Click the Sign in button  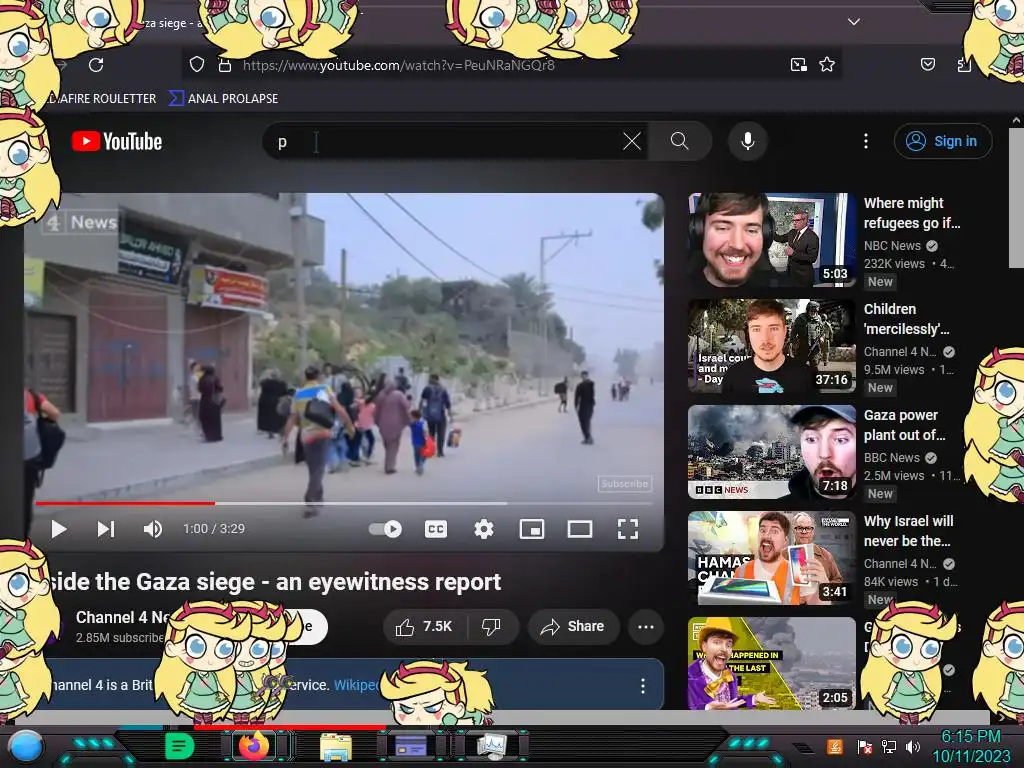942,141
